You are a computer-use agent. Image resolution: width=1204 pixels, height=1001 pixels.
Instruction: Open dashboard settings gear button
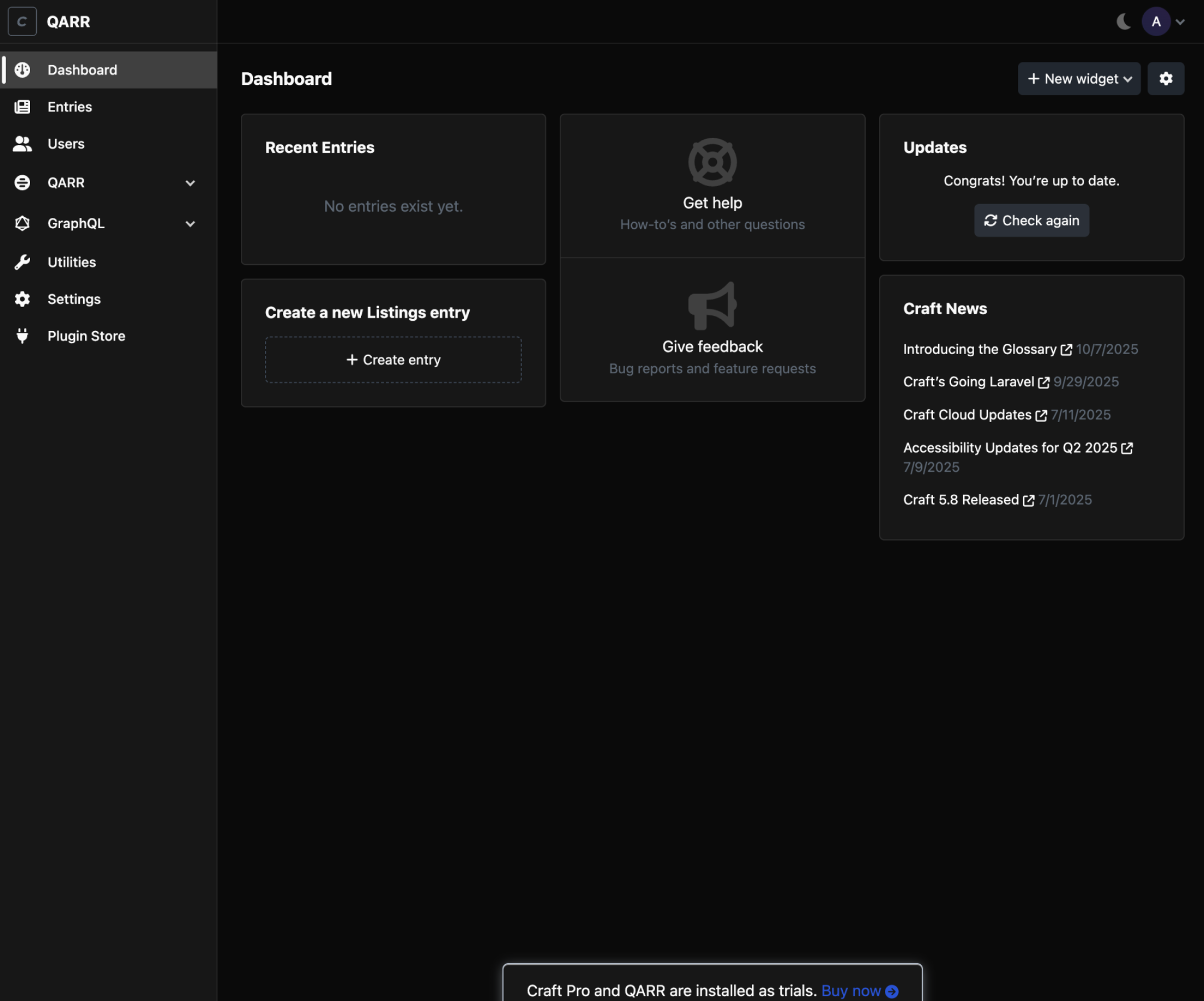click(x=1166, y=79)
